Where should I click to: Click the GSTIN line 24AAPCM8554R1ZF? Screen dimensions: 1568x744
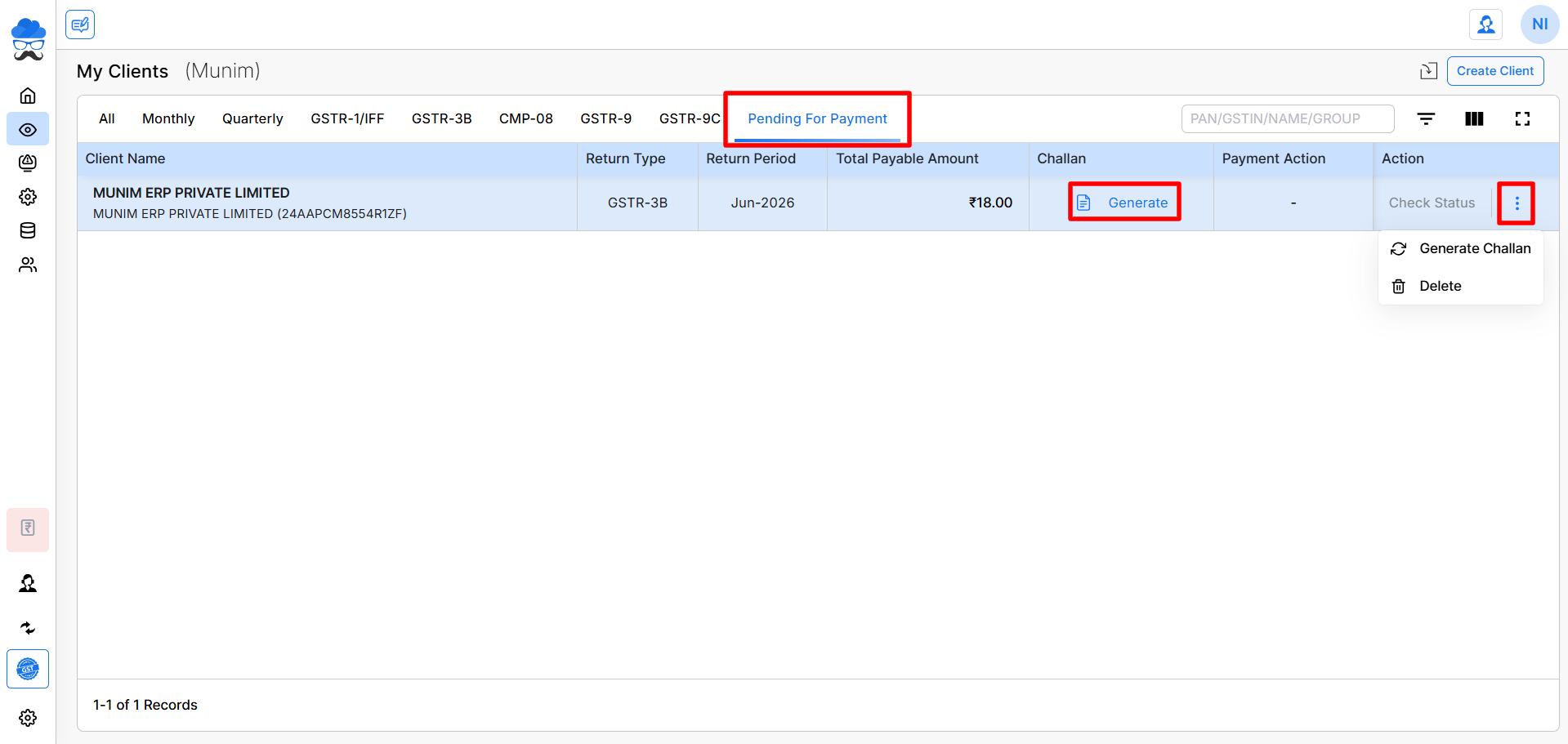point(250,214)
